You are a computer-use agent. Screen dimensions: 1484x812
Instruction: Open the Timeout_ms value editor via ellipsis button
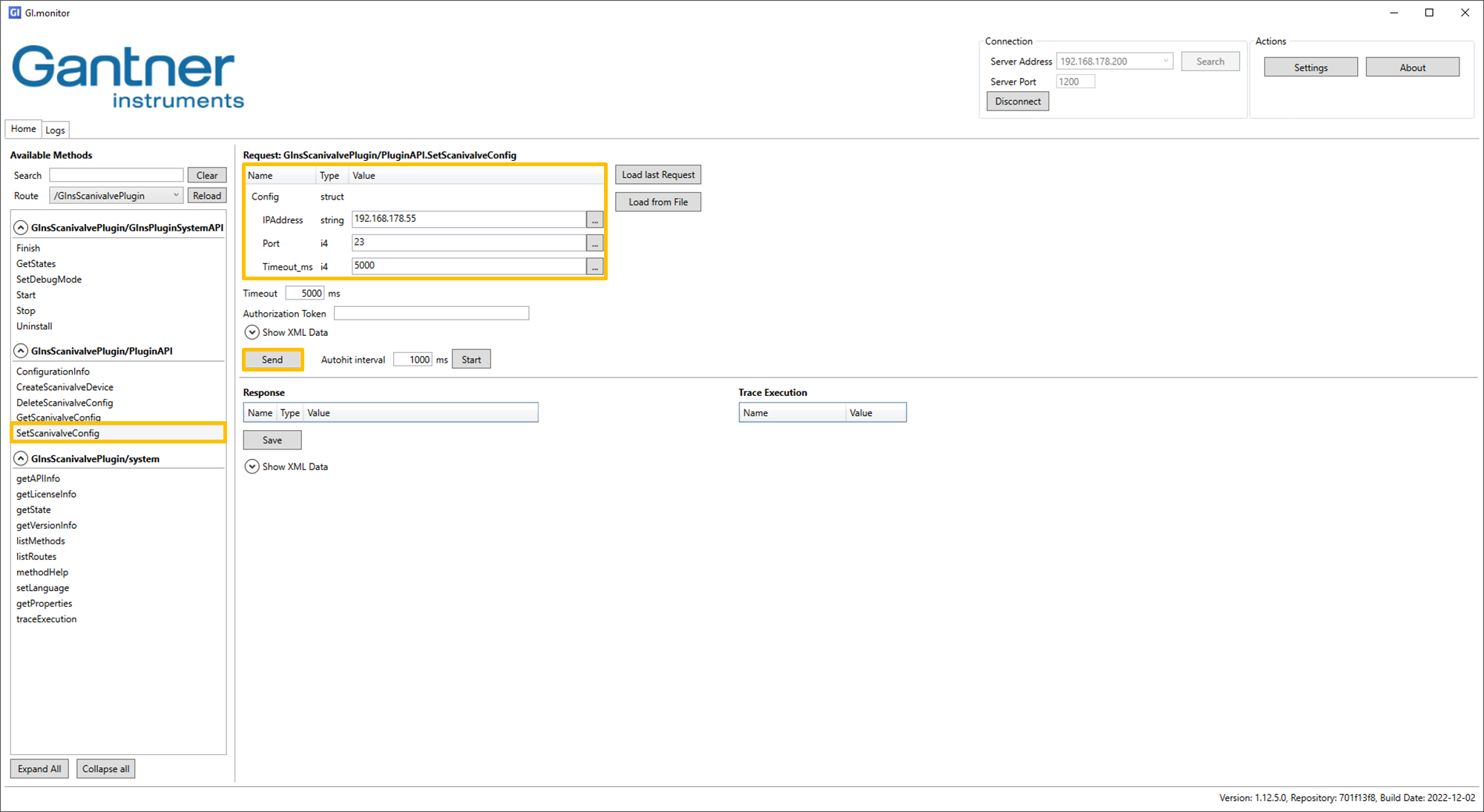(594, 266)
